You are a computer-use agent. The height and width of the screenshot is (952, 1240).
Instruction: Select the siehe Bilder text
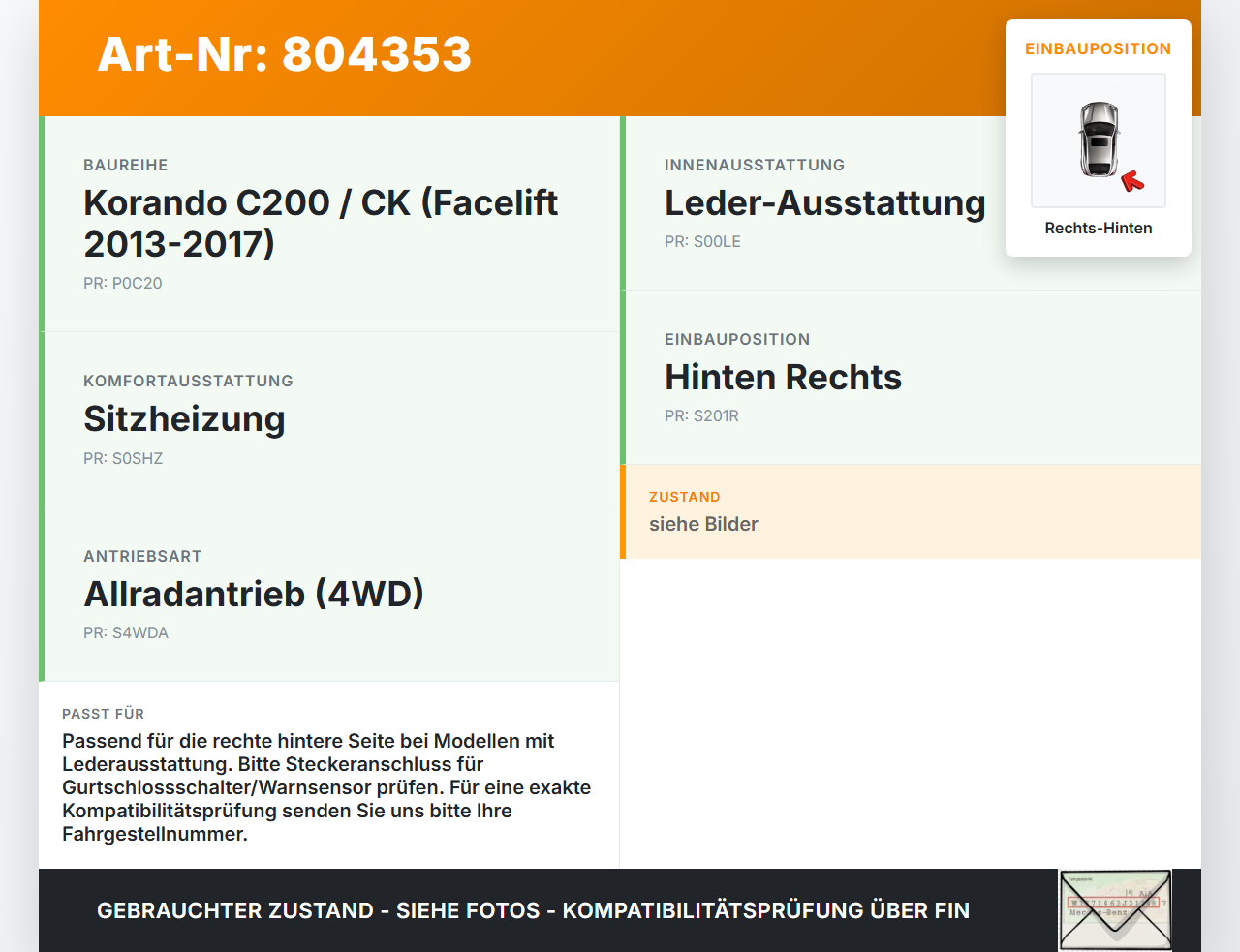[x=703, y=524]
